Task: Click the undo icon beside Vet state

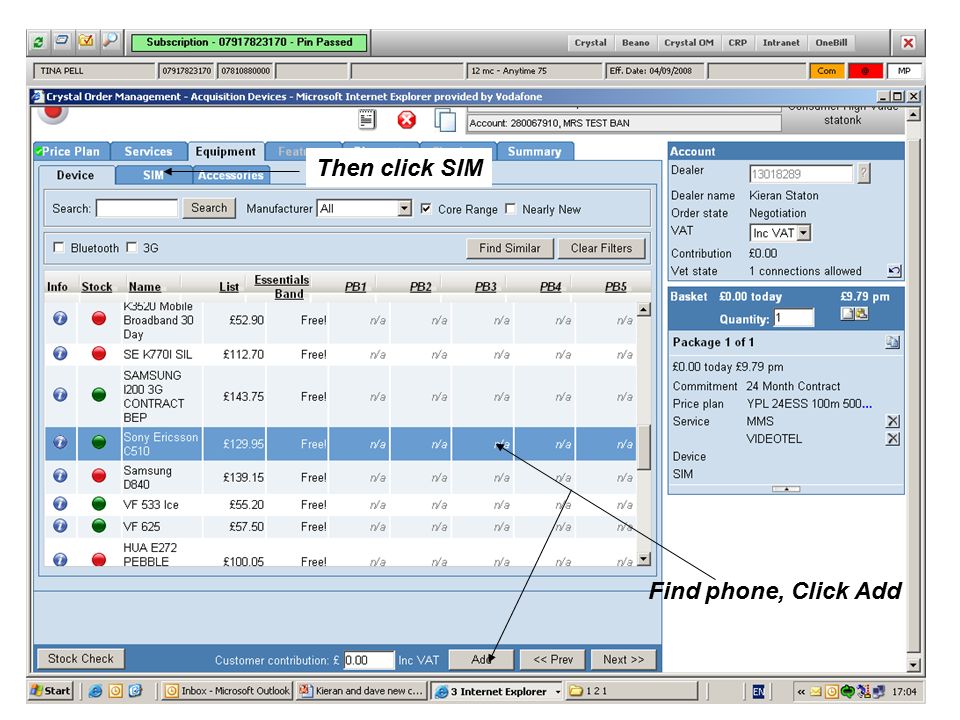Action: pos(894,271)
